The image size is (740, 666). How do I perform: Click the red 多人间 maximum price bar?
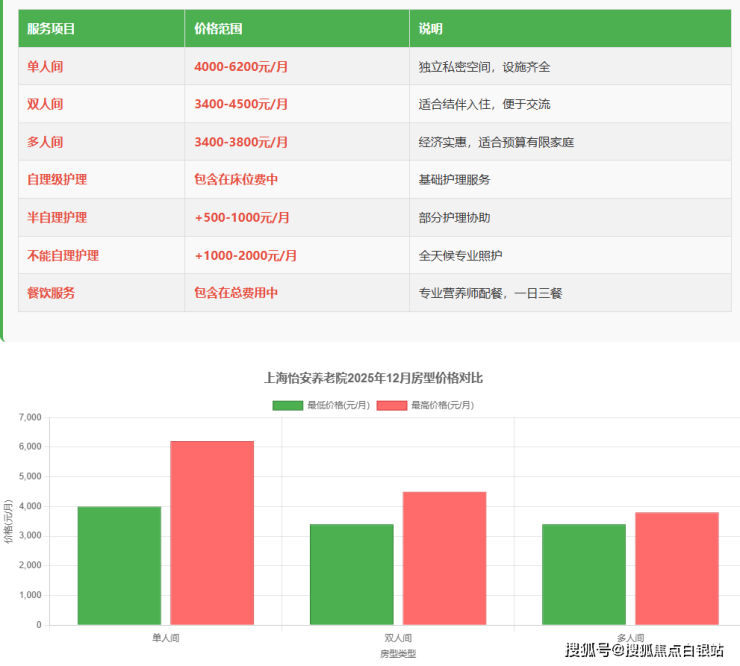tap(676, 568)
